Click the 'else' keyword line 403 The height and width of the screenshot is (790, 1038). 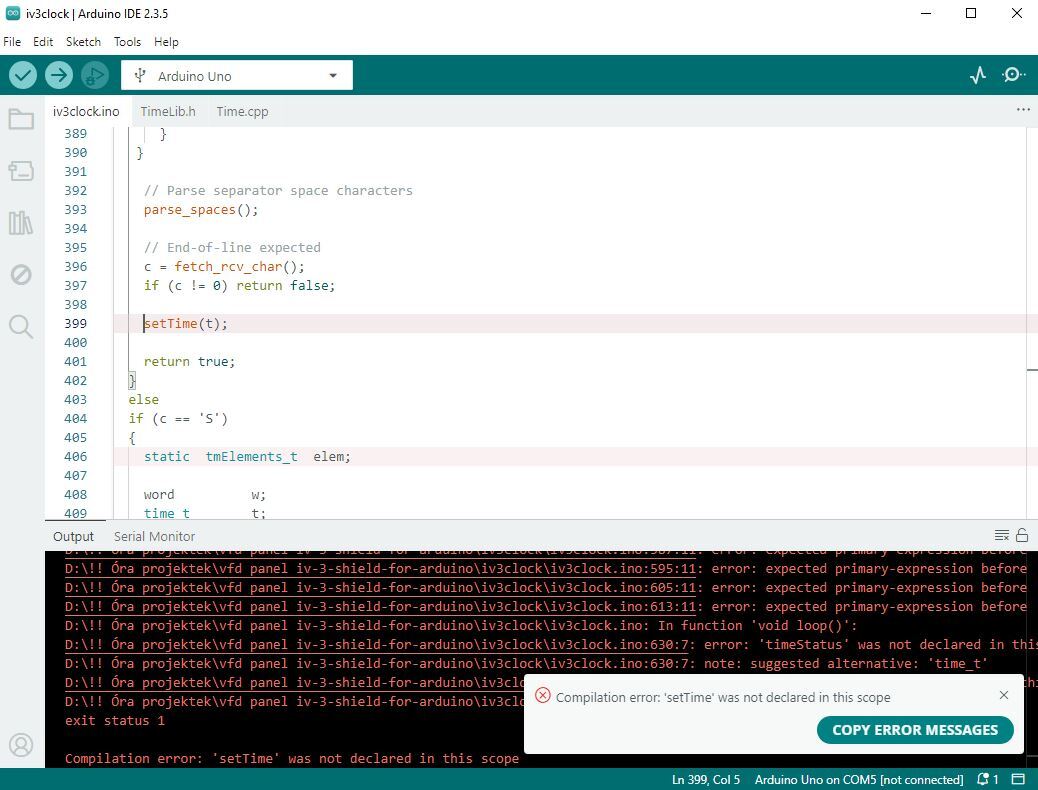(144, 400)
